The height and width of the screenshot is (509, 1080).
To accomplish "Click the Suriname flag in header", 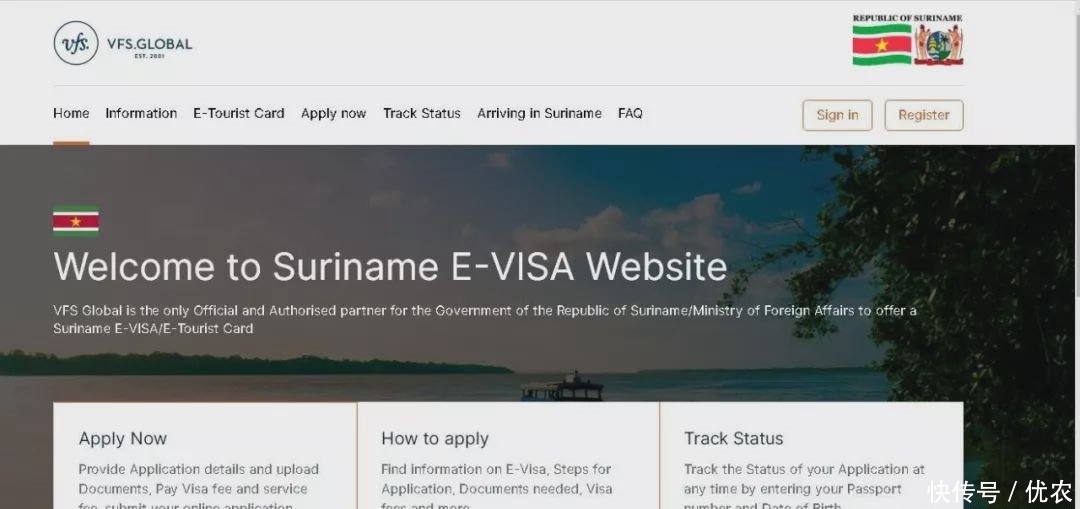I will click(882, 45).
